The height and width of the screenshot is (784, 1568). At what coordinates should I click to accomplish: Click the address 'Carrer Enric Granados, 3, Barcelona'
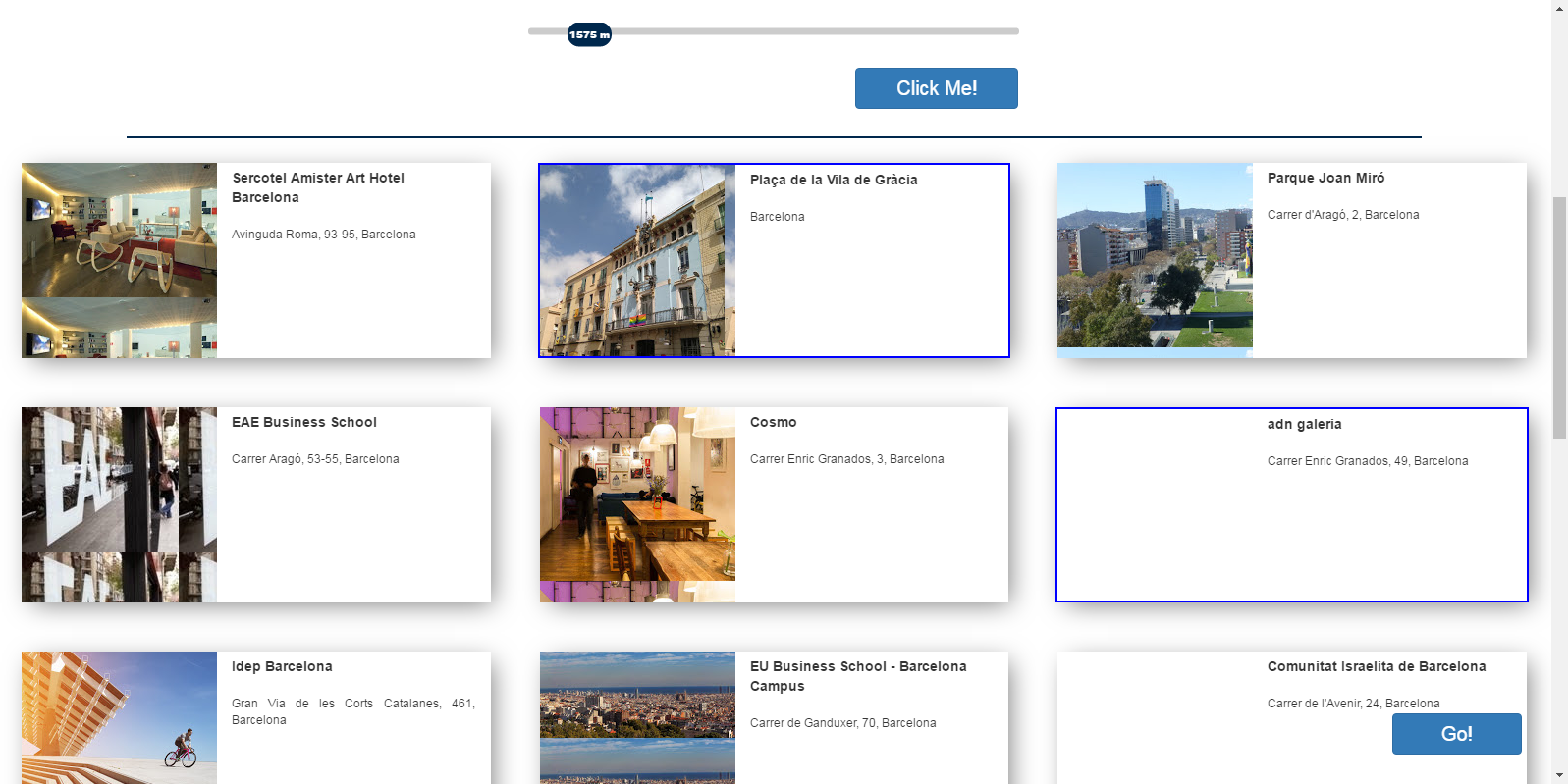(x=847, y=459)
